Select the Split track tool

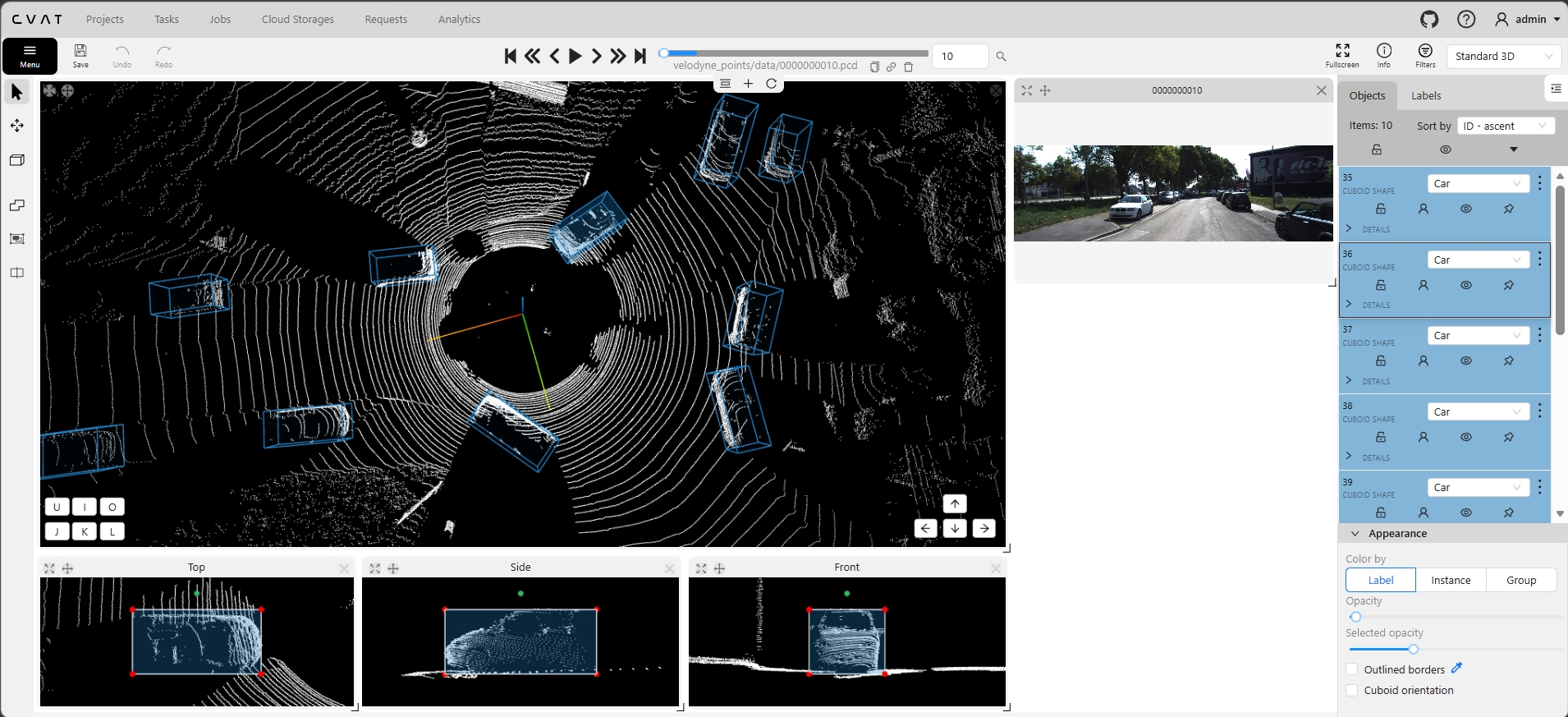click(17, 273)
